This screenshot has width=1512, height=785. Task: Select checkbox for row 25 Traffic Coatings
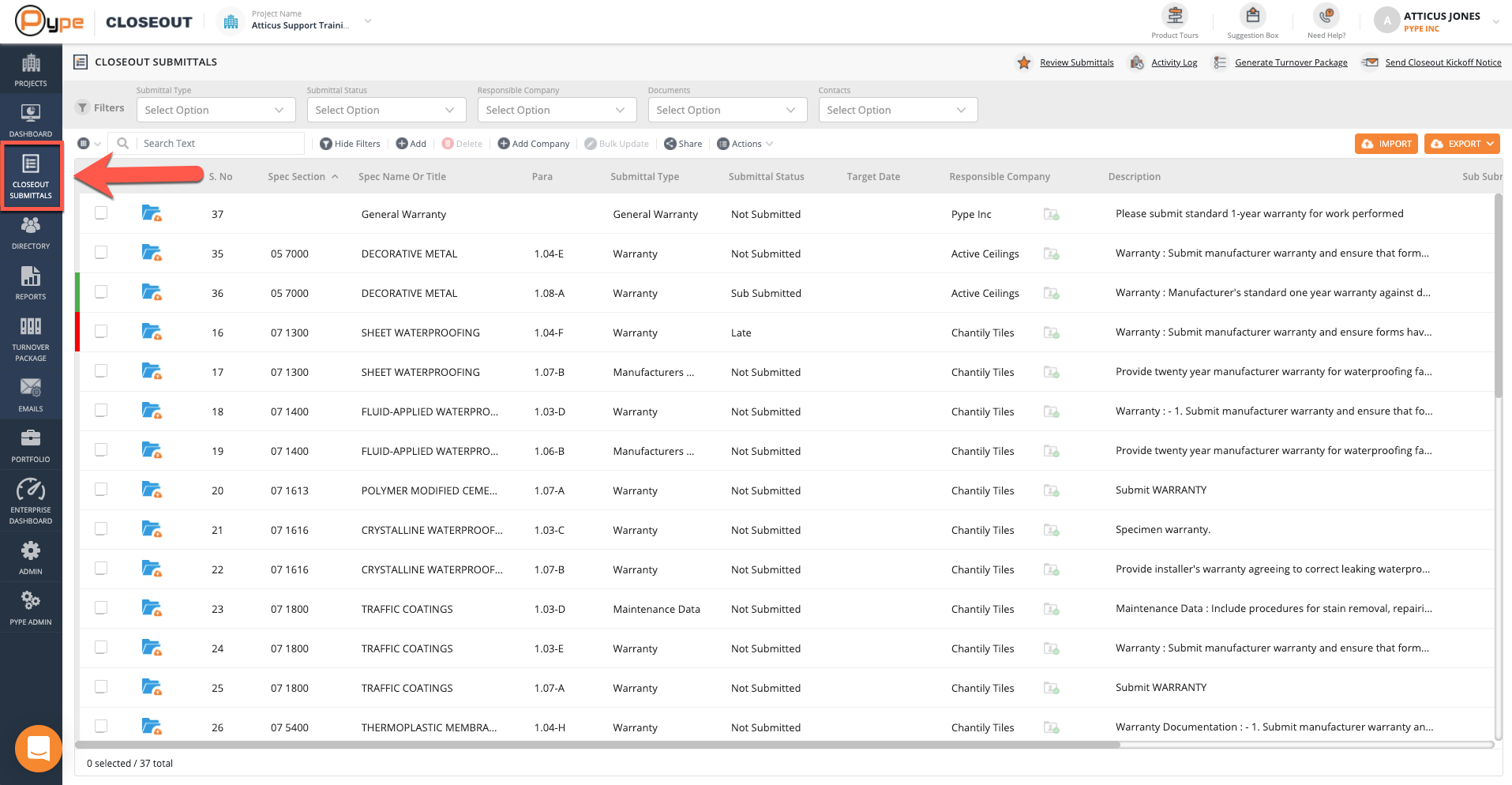tap(101, 686)
